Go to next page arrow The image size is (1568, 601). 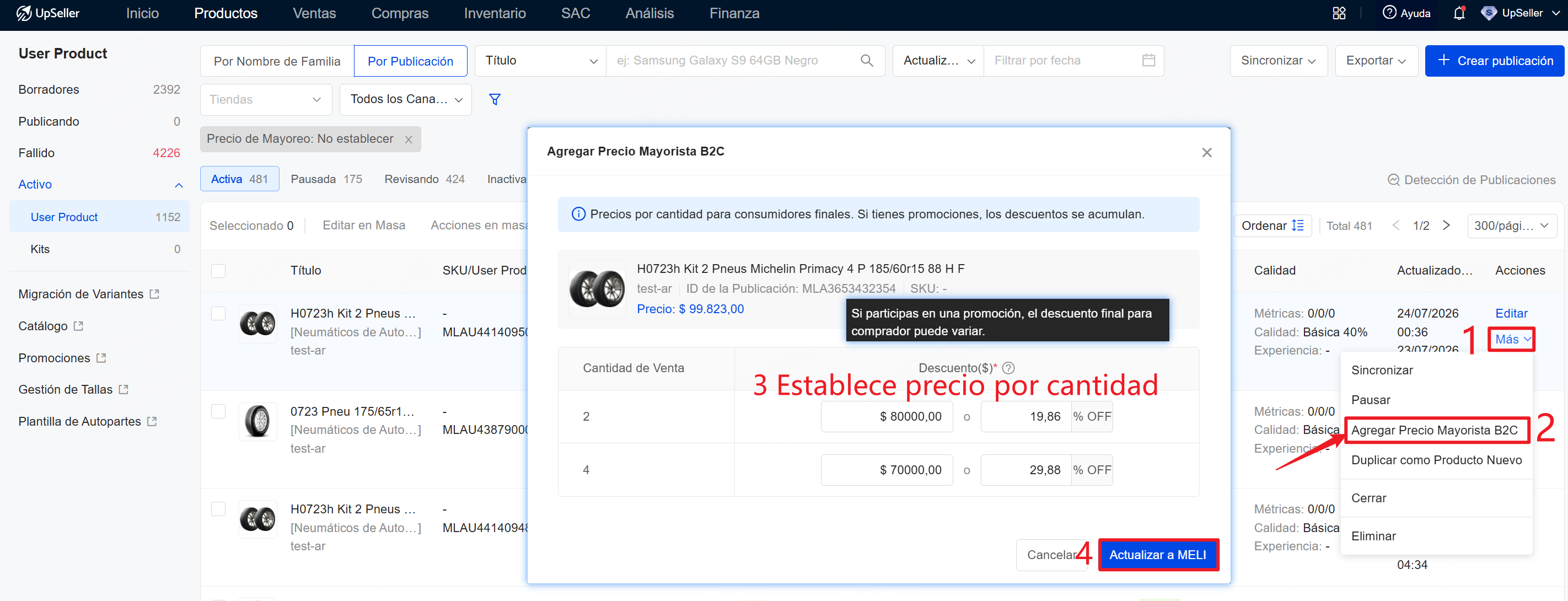[x=1446, y=226]
